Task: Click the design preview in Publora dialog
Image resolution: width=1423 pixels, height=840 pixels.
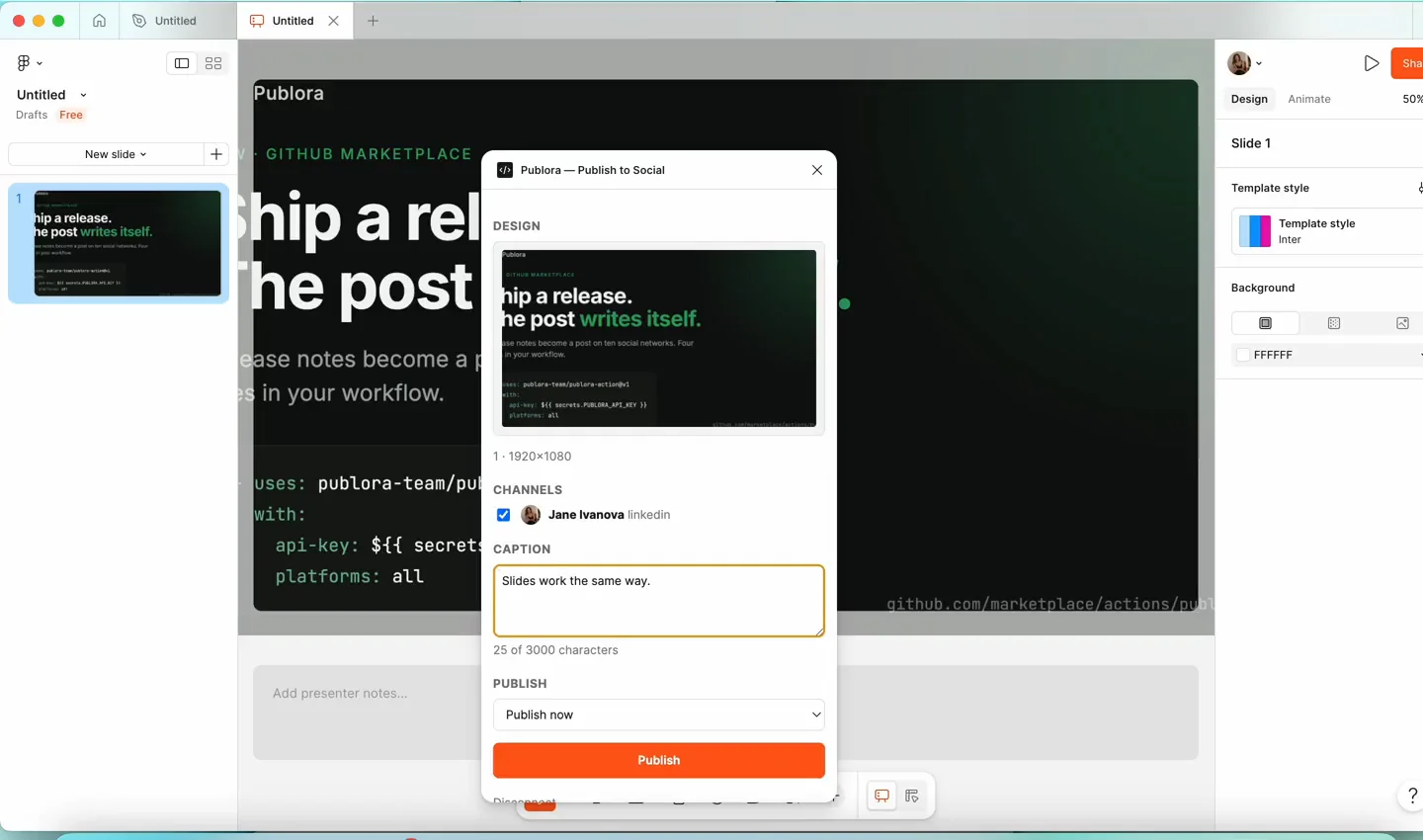Action: (x=659, y=338)
